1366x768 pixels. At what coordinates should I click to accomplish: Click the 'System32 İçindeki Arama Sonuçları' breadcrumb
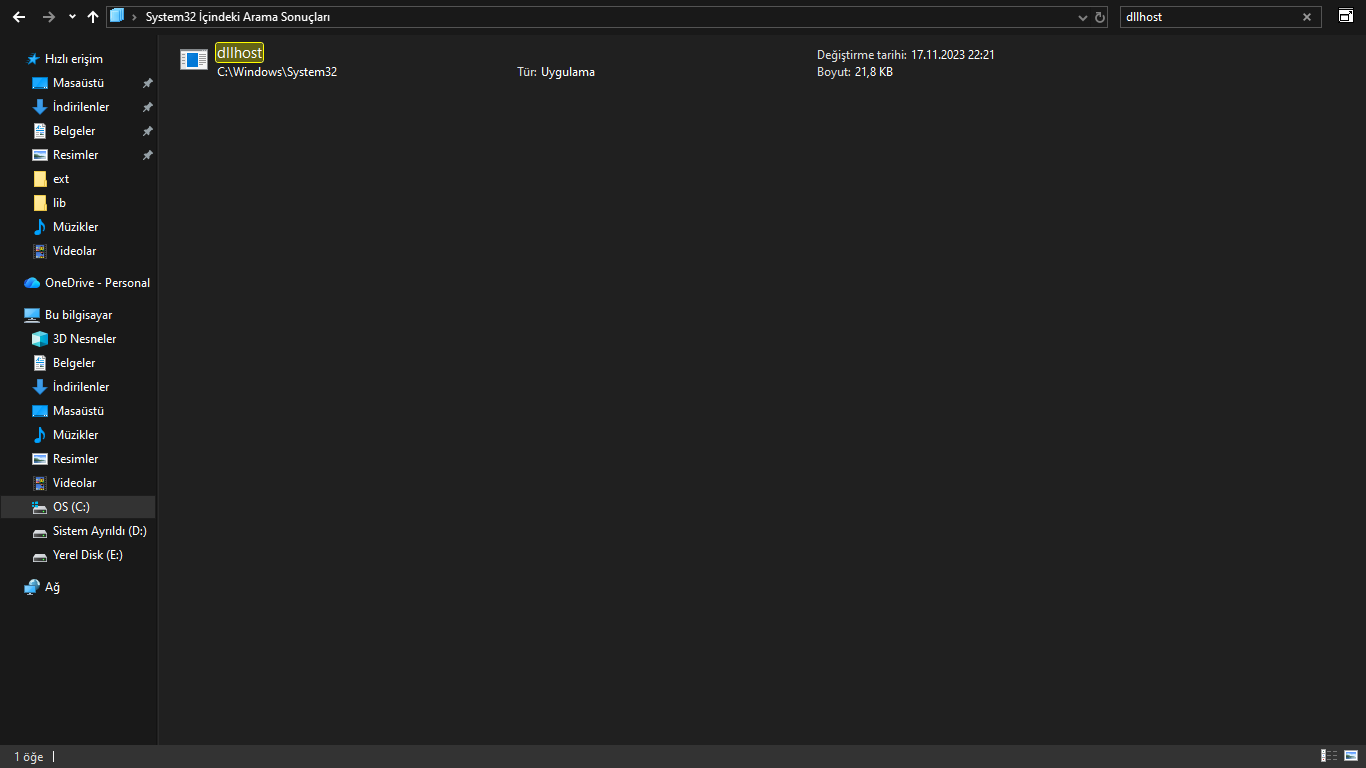[x=238, y=17]
